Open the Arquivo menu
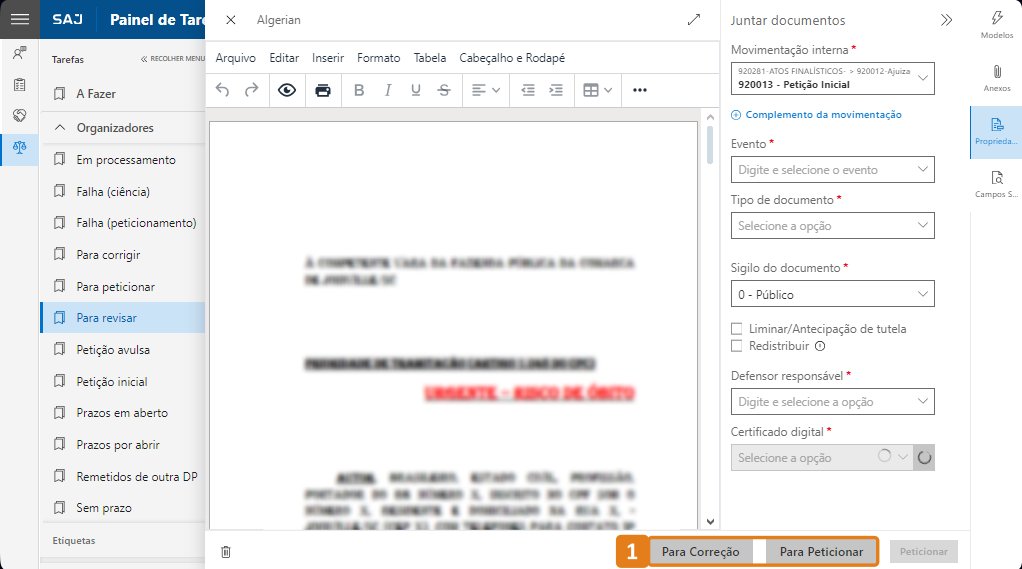The image size is (1022, 569). pyautogui.click(x=235, y=58)
